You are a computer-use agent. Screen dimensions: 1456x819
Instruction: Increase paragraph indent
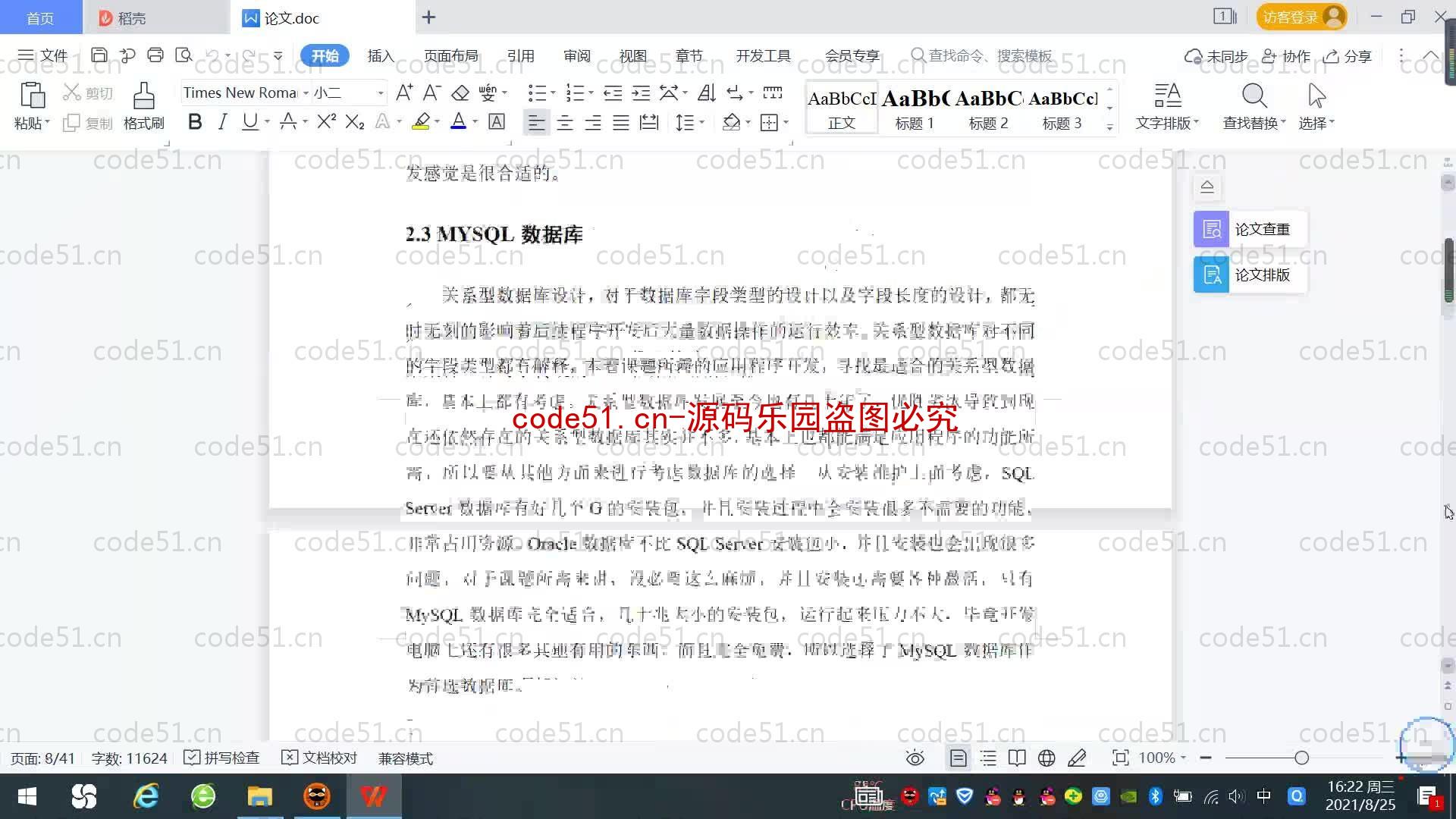[x=641, y=93]
